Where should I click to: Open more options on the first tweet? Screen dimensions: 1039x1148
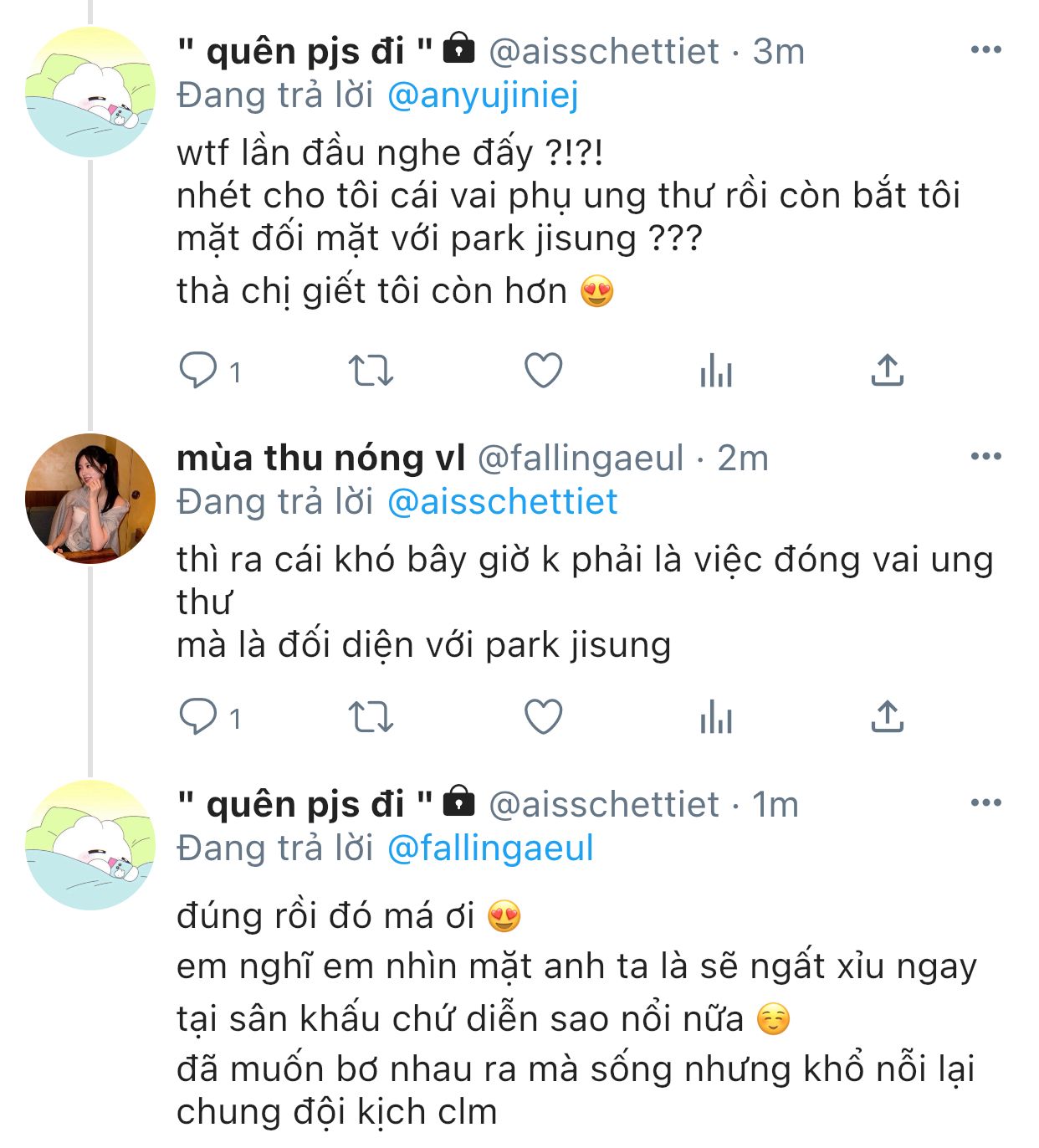tap(986, 50)
